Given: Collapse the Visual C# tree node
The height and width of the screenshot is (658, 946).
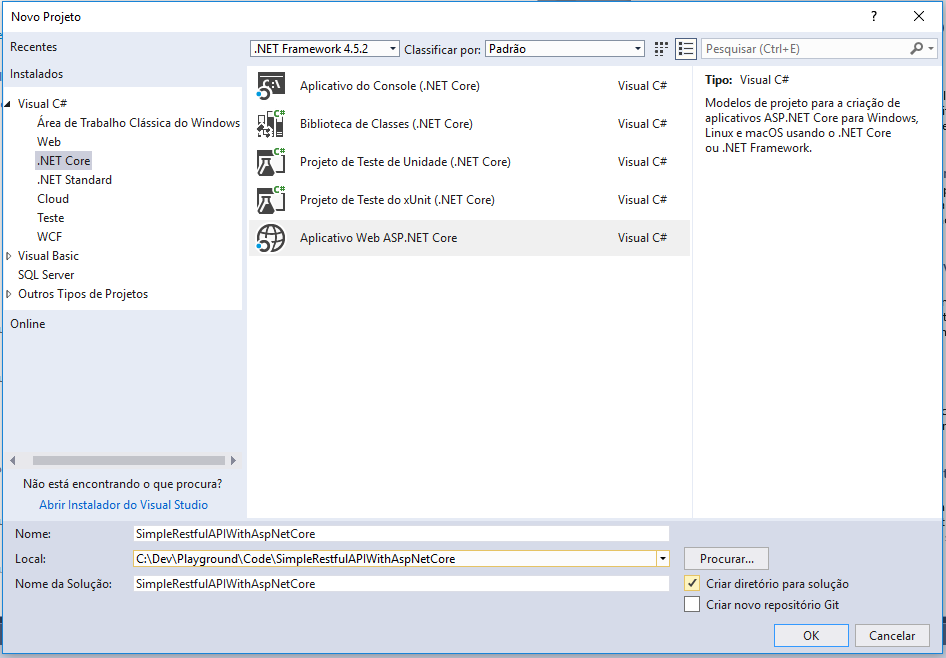Looking at the screenshot, I should coord(8,104).
